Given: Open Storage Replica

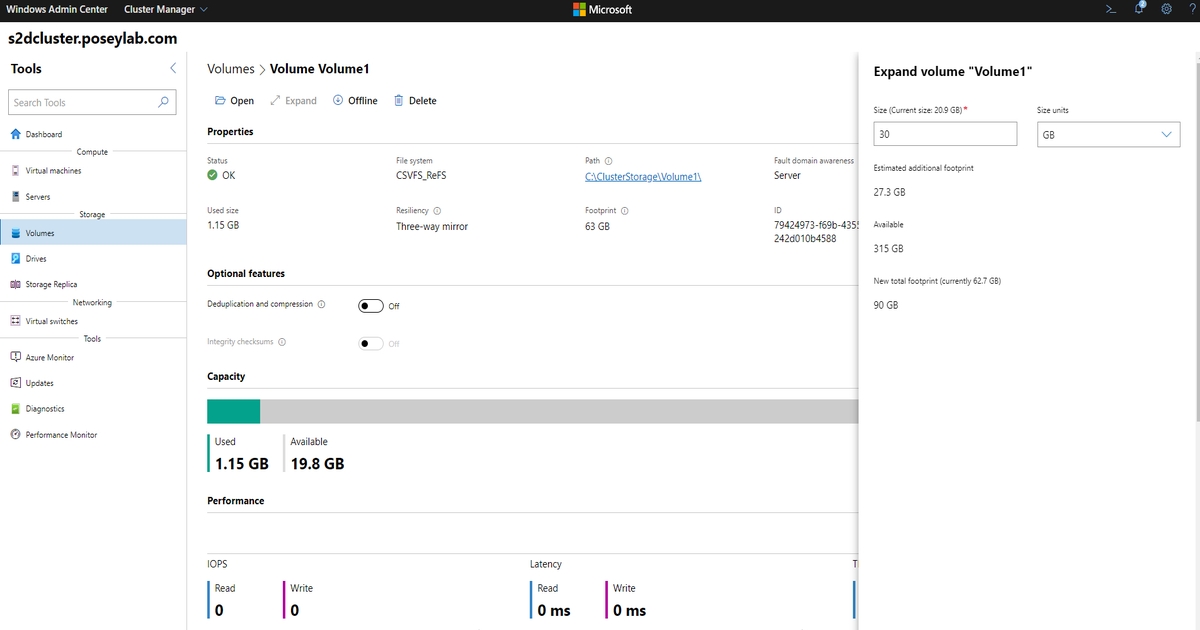Looking at the screenshot, I should [52, 284].
